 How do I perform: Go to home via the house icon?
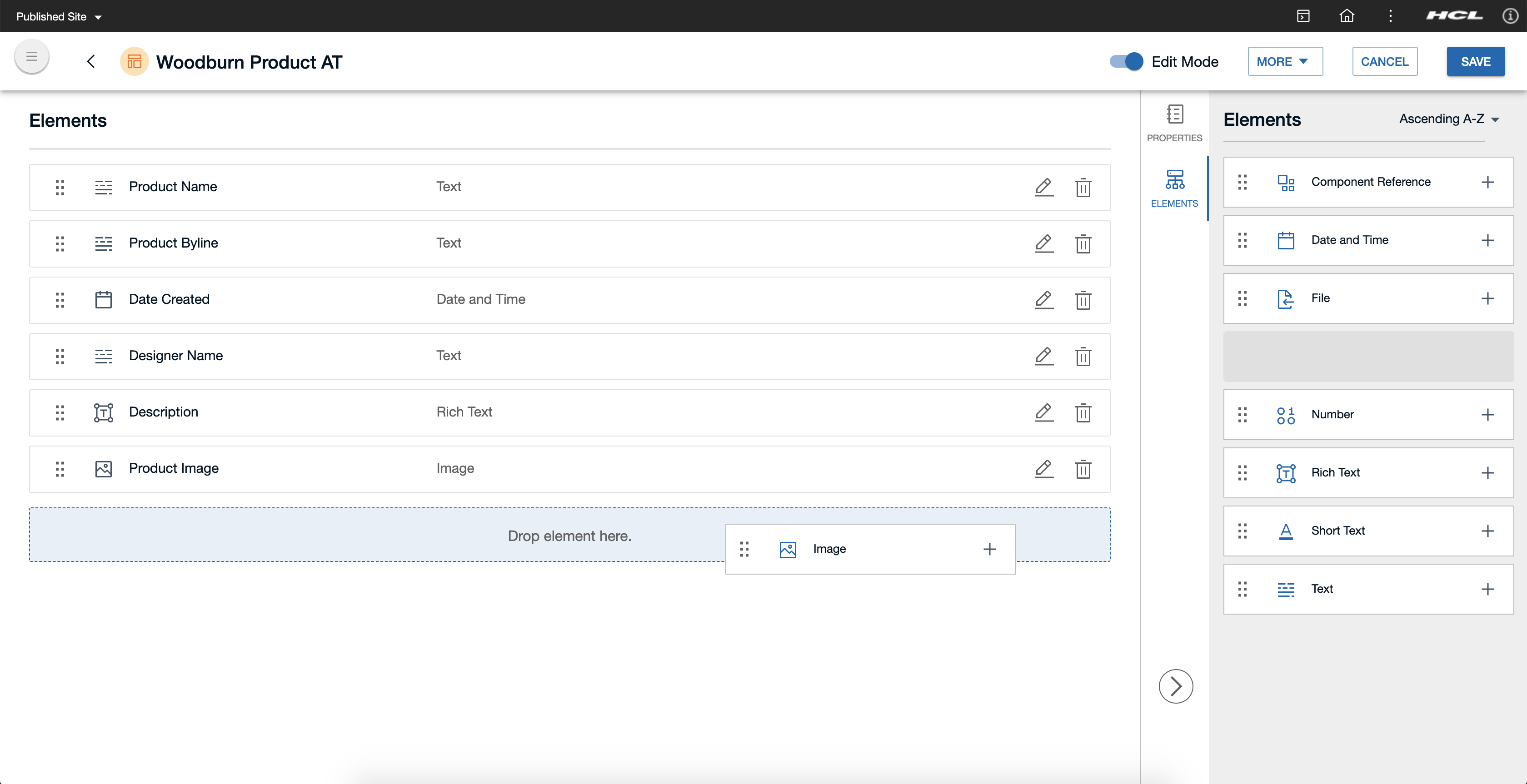point(1347,16)
